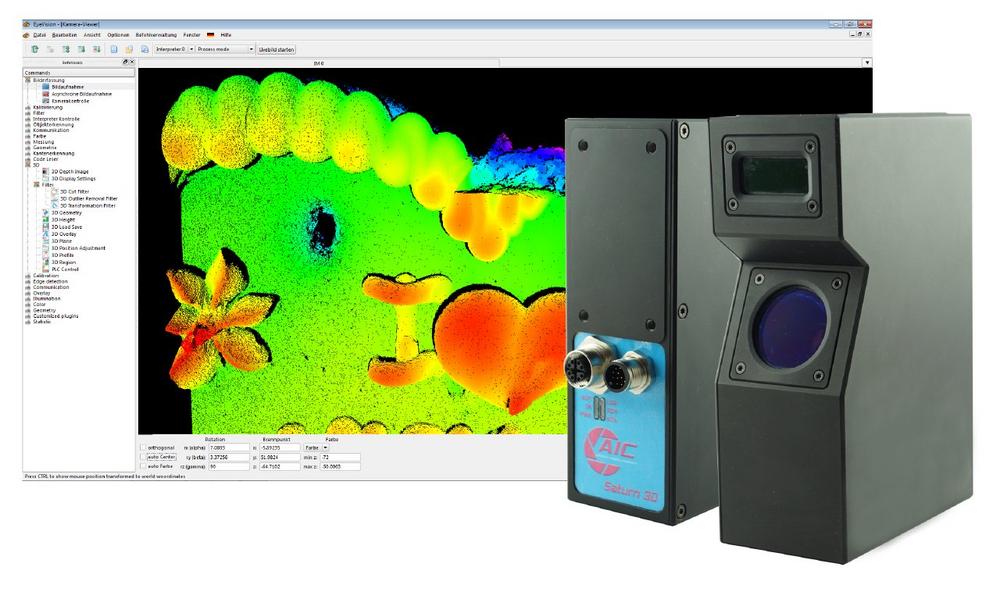This screenshot has height=592, width=1000.
Task: Open the Interpreter 0 dropdown
Action: (169, 48)
